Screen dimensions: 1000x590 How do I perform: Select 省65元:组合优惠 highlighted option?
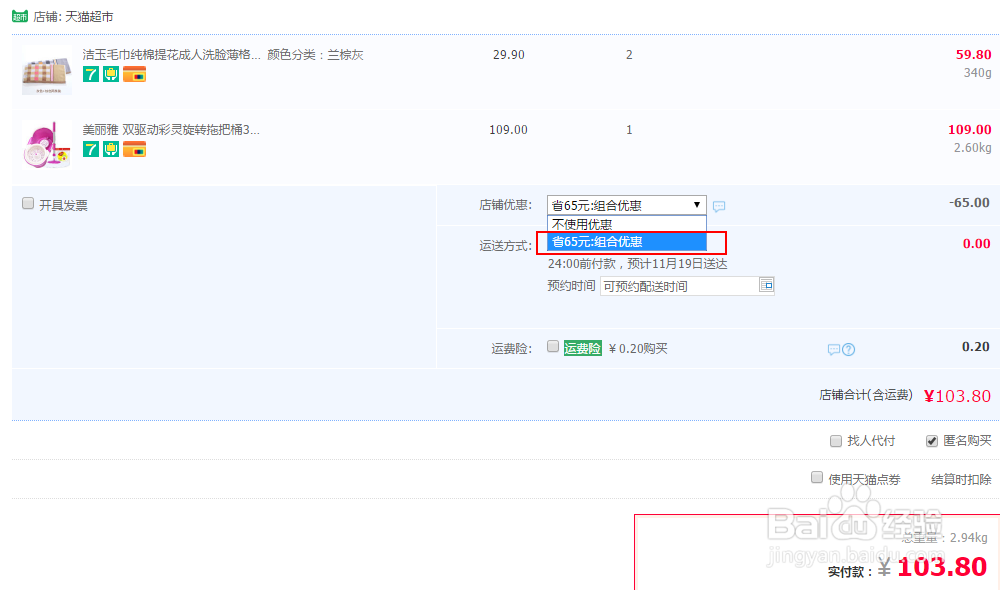(626, 242)
